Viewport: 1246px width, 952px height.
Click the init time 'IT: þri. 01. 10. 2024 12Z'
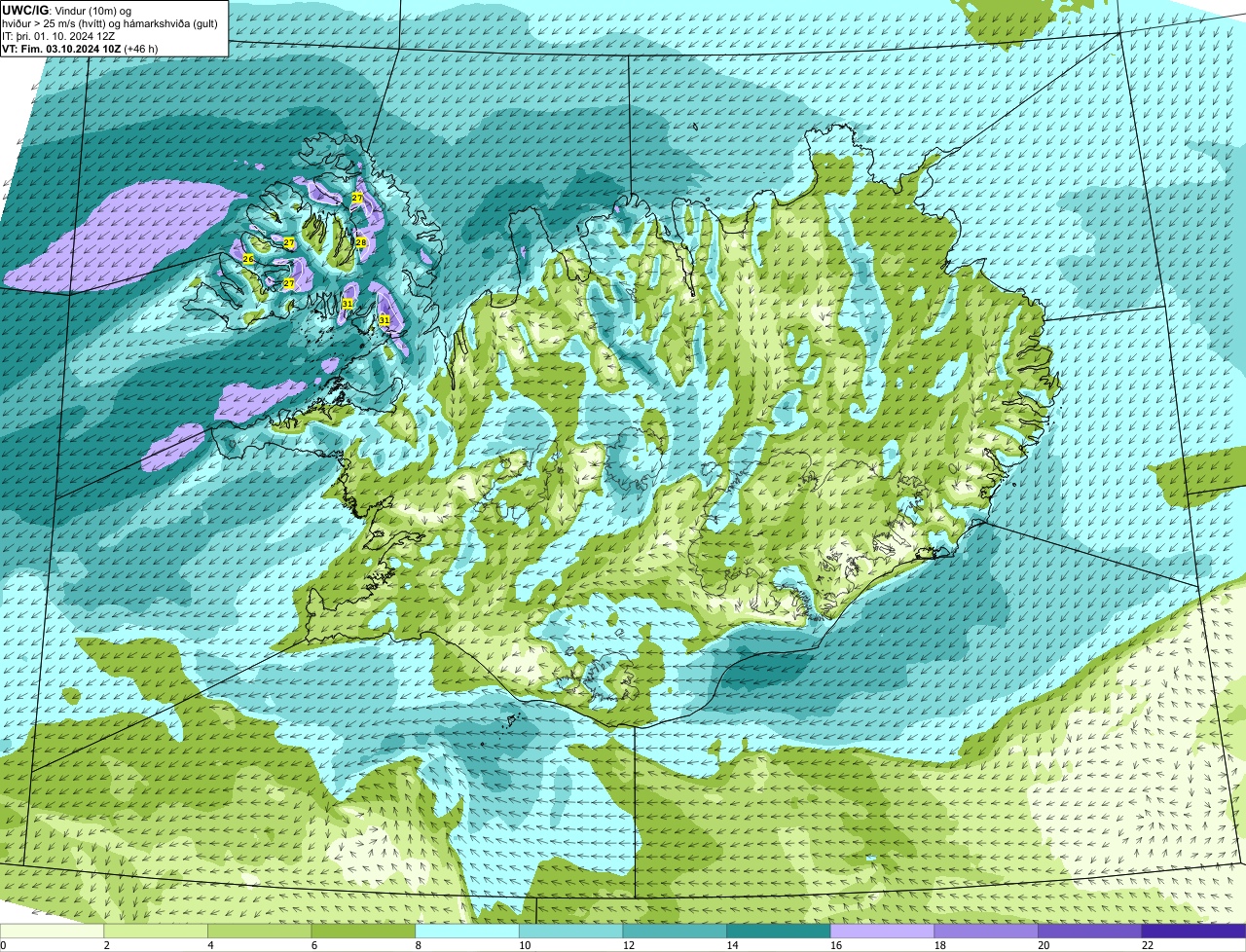pyautogui.click(x=58, y=36)
